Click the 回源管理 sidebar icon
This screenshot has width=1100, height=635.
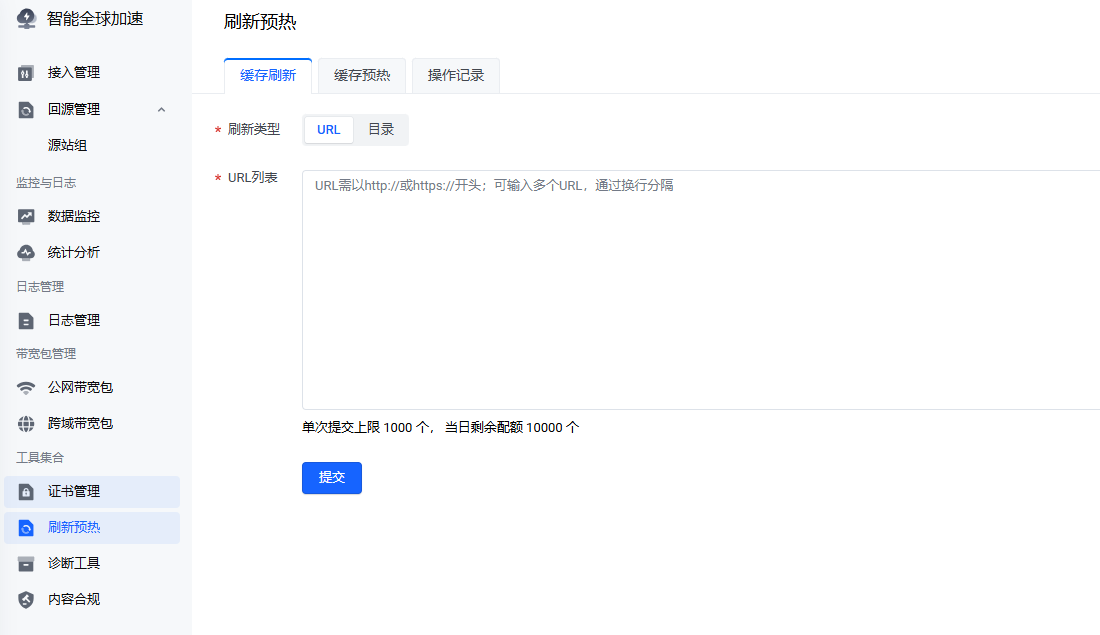[x=26, y=110]
